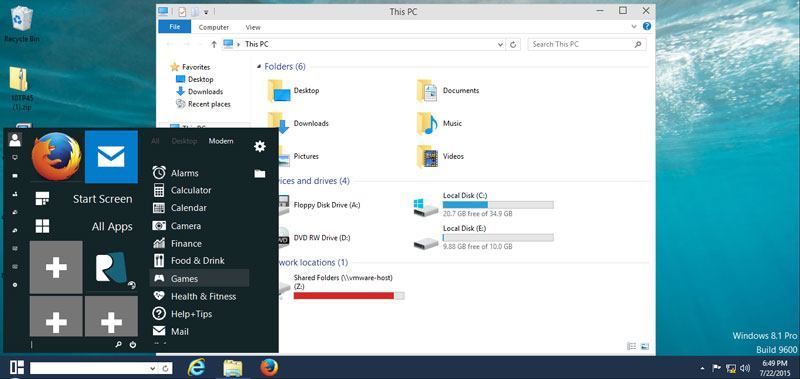Click the Action Center flag icon
The height and width of the screenshot is (379, 800).
pos(717,367)
